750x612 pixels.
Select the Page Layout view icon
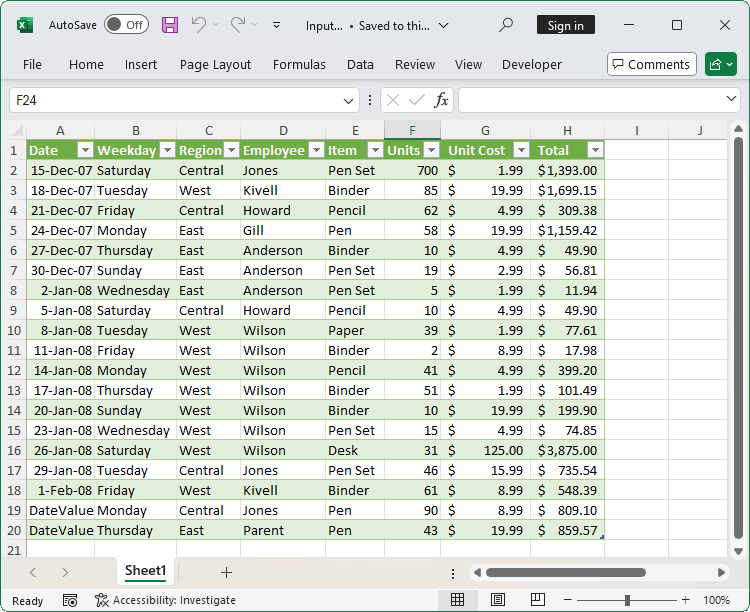tap(495, 600)
